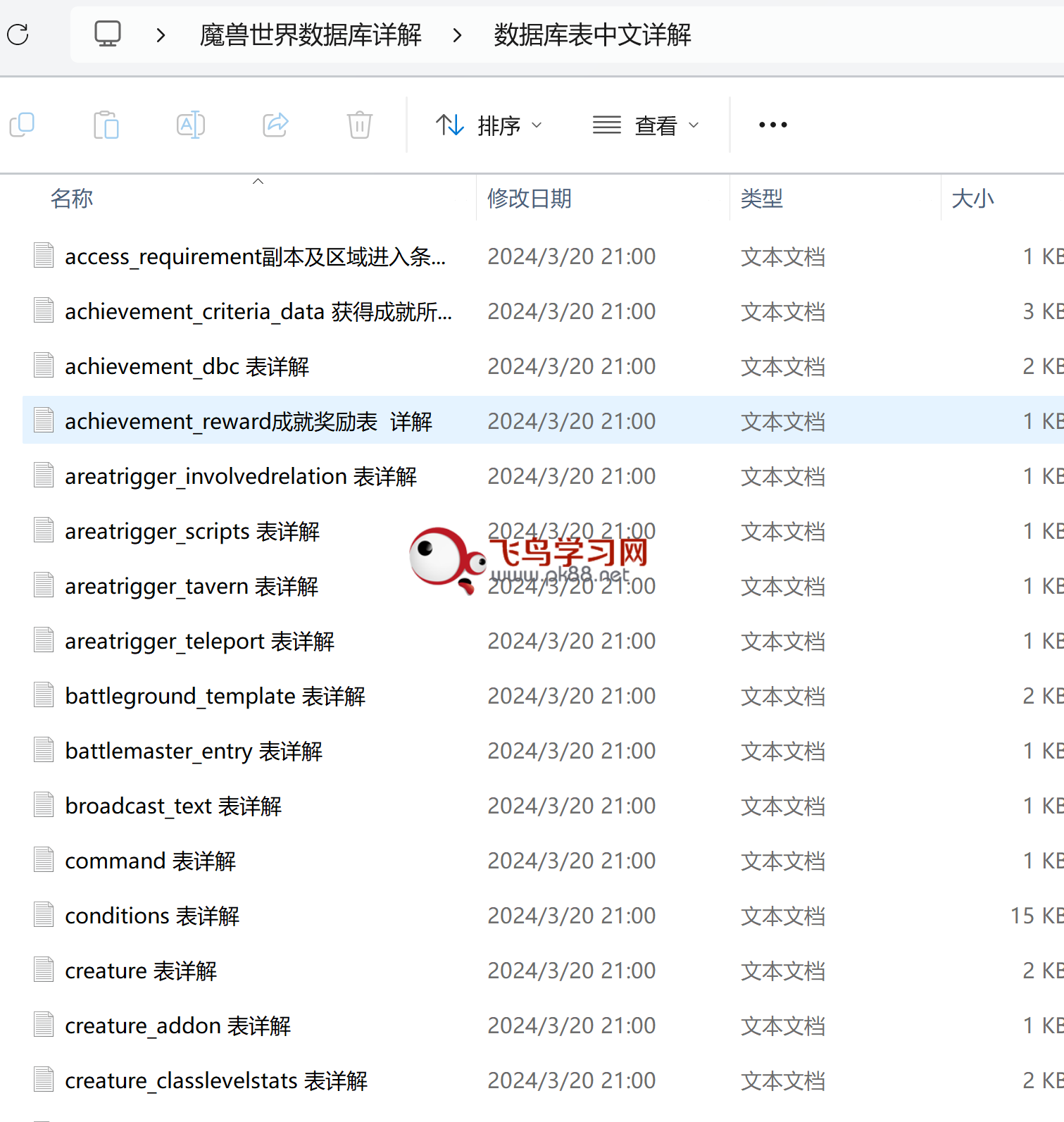Viewport: 1064px width, 1122px height.
Task: Expand chevron after 魔兽世界数据库详解 breadcrumb
Action: pyautogui.click(x=458, y=35)
